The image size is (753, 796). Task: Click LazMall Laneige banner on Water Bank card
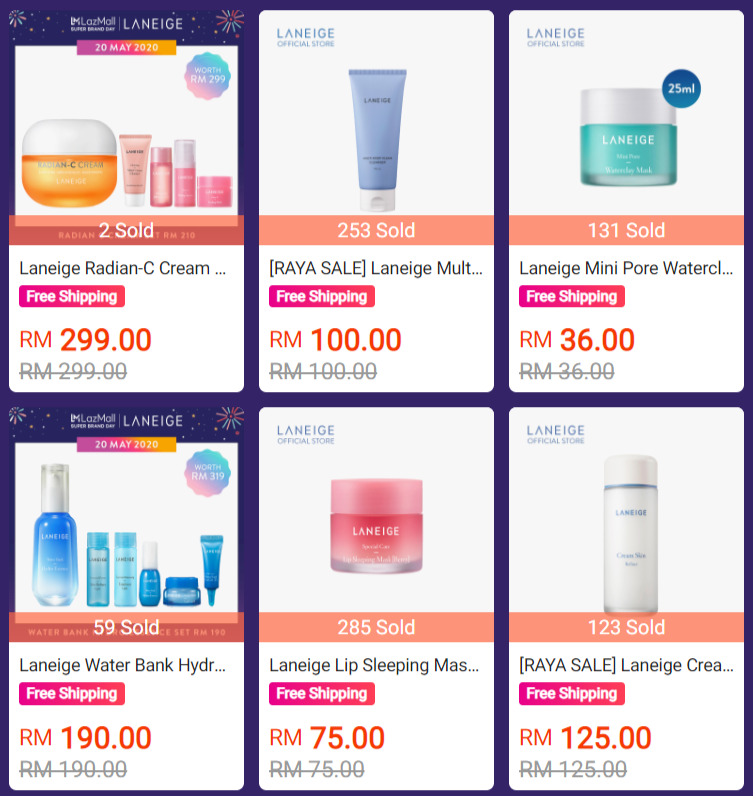pos(126,421)
